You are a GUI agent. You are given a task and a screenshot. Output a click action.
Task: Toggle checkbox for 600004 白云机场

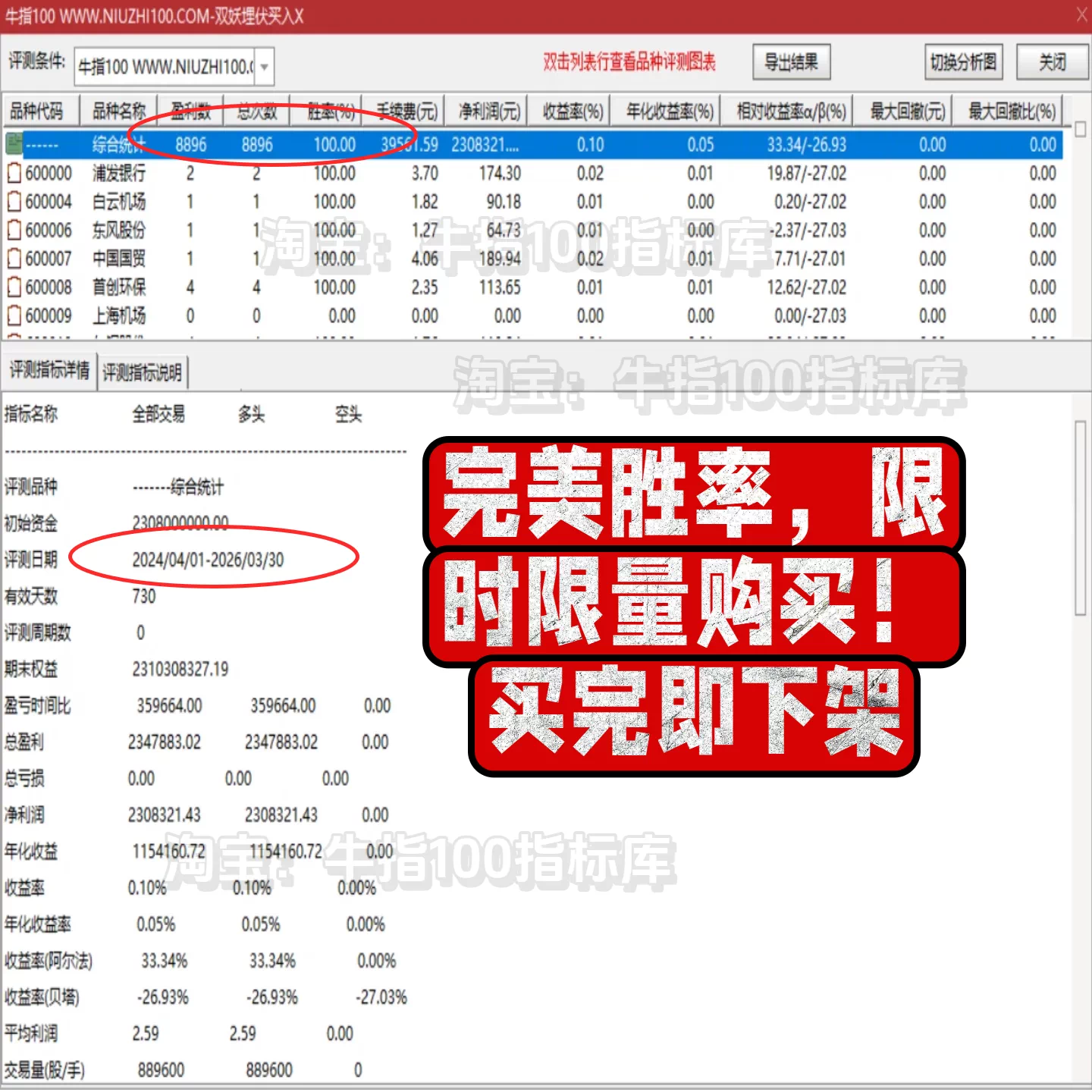[x=14, y=202]
